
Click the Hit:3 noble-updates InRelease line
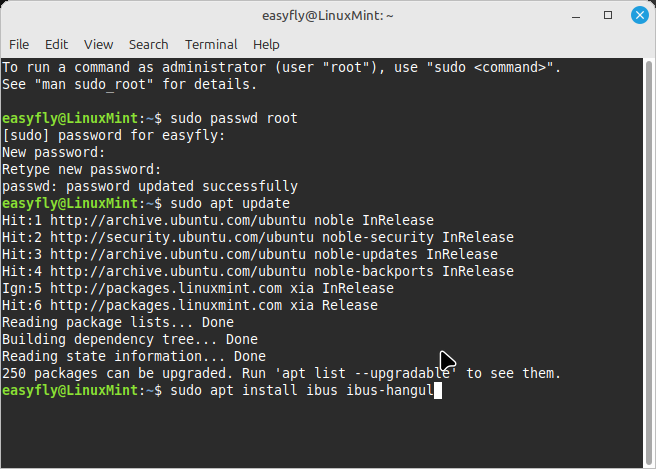pos(250,254)
